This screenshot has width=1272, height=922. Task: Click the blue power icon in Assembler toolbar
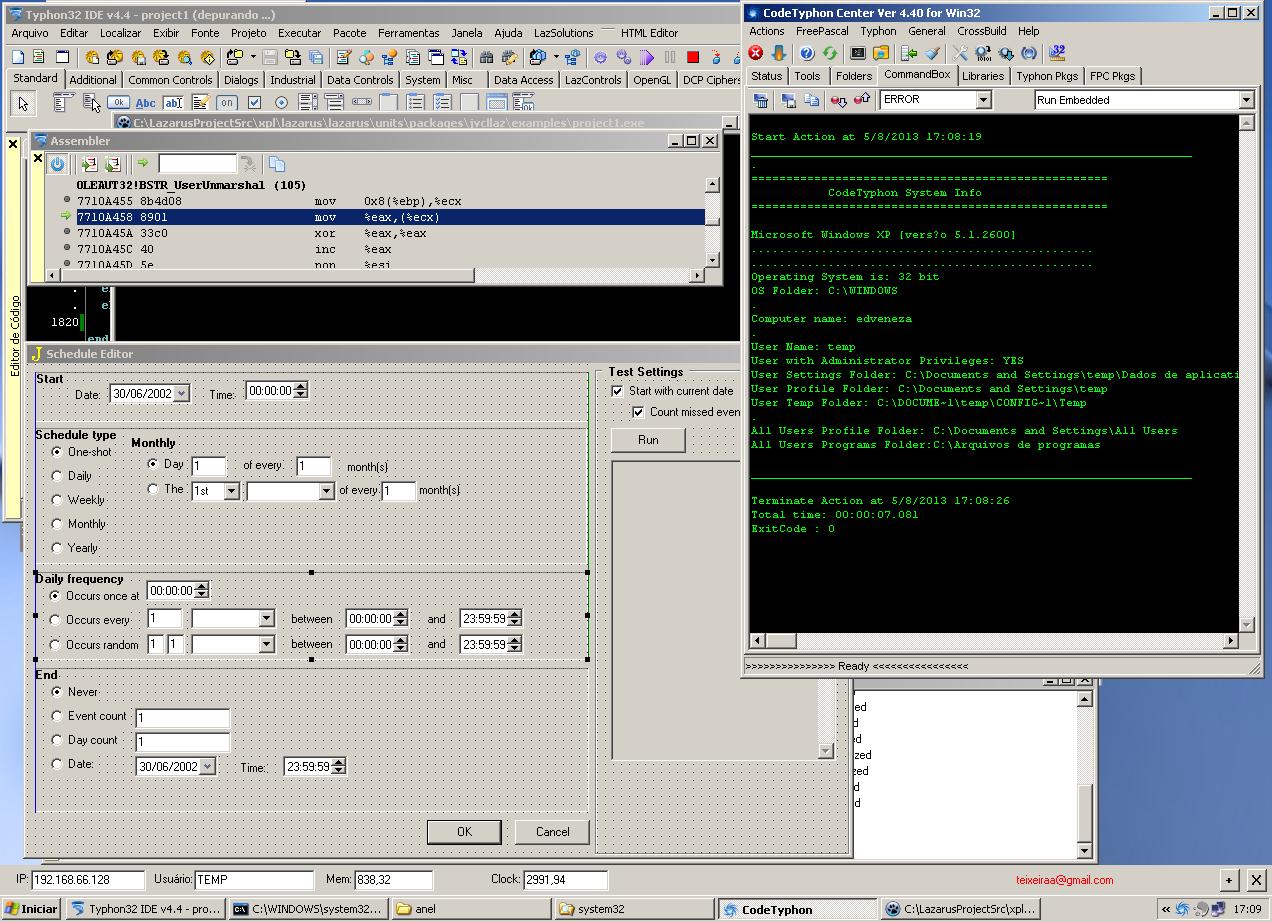tap(58, 164)
